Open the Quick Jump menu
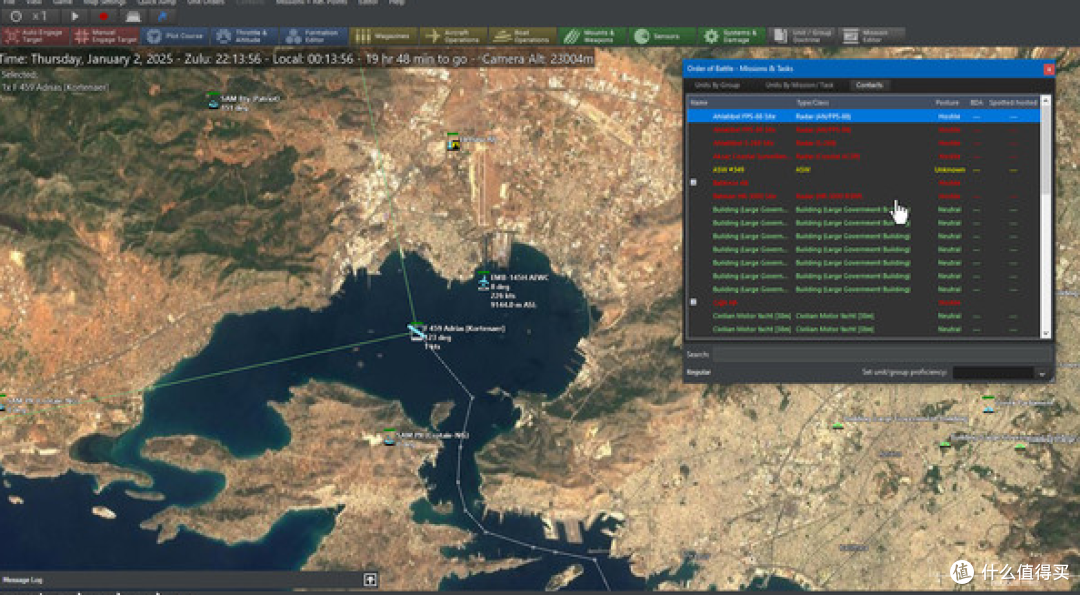This screenshot has width=1080, height=595. [155, 2]
